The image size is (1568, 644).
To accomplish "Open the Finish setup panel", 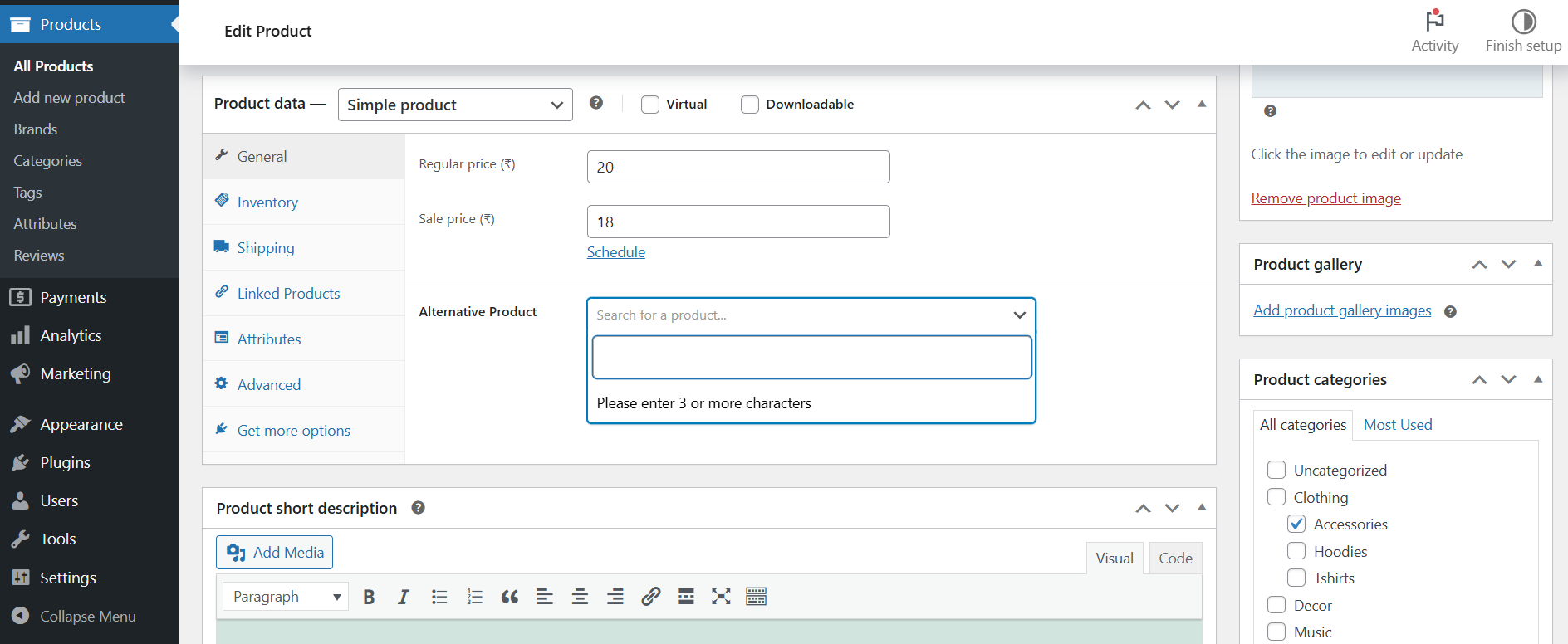I will click(1523, 32).
